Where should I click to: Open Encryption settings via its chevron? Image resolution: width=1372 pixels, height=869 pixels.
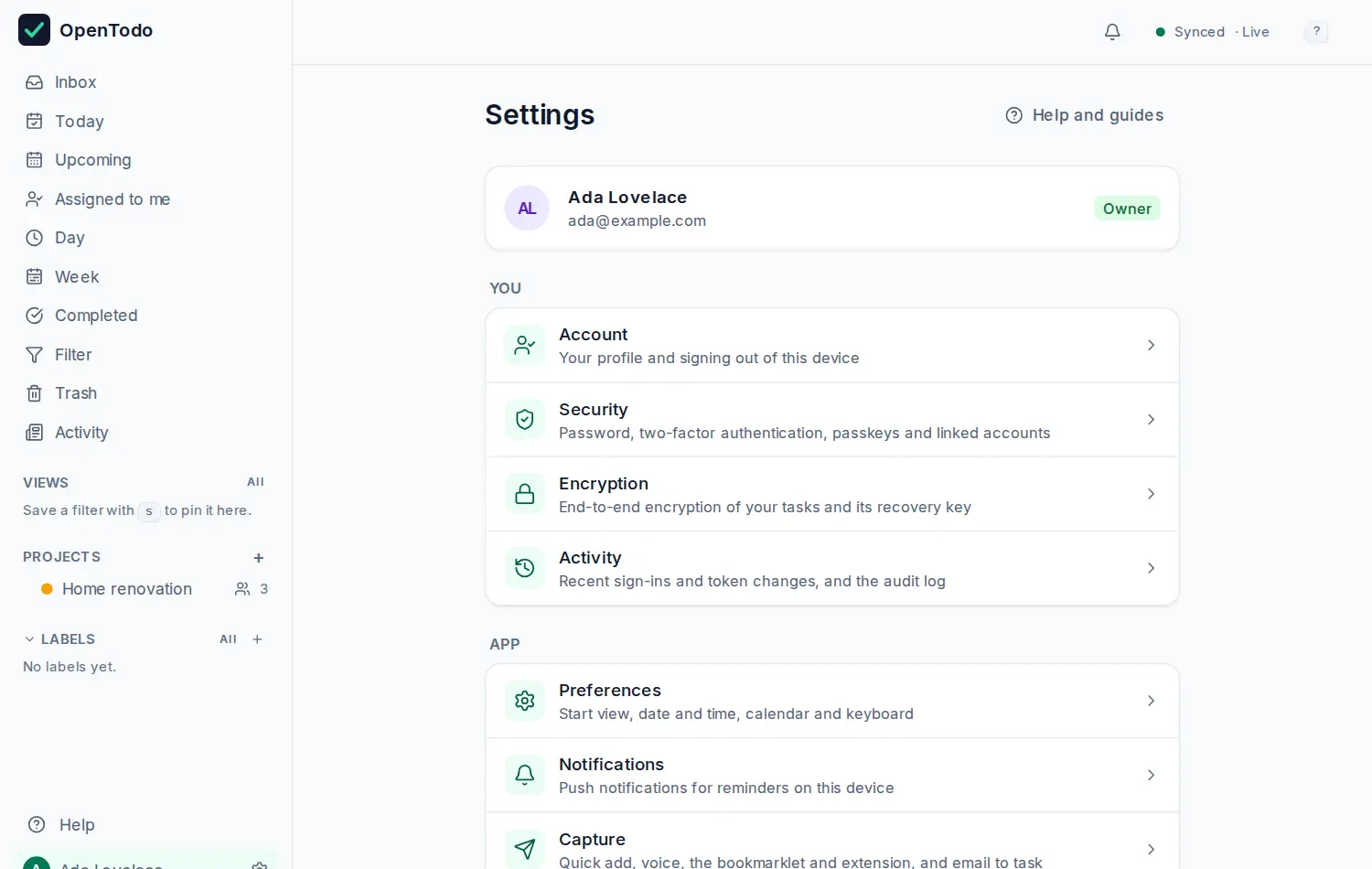[x=1151, y=494]
